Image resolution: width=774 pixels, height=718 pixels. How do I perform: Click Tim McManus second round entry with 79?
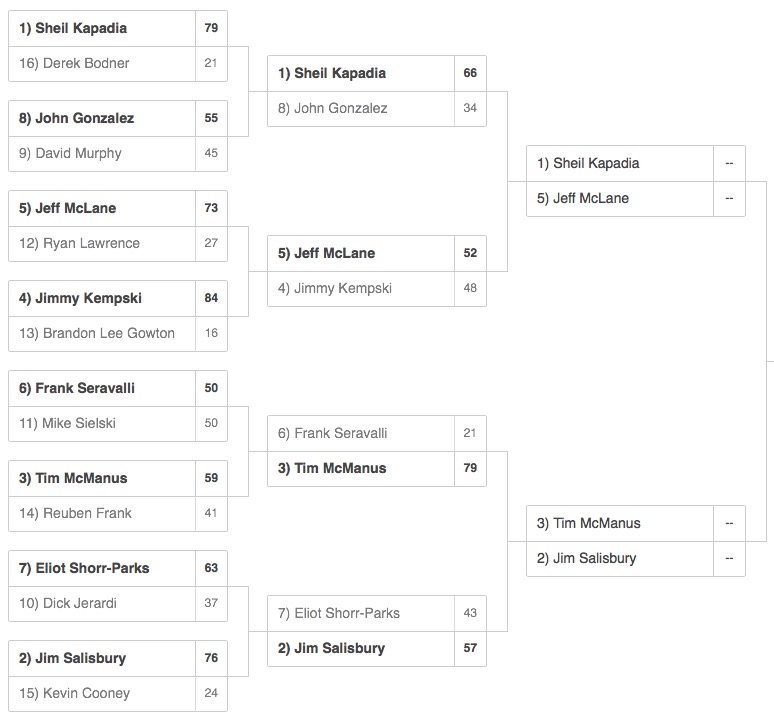[377, 469]
